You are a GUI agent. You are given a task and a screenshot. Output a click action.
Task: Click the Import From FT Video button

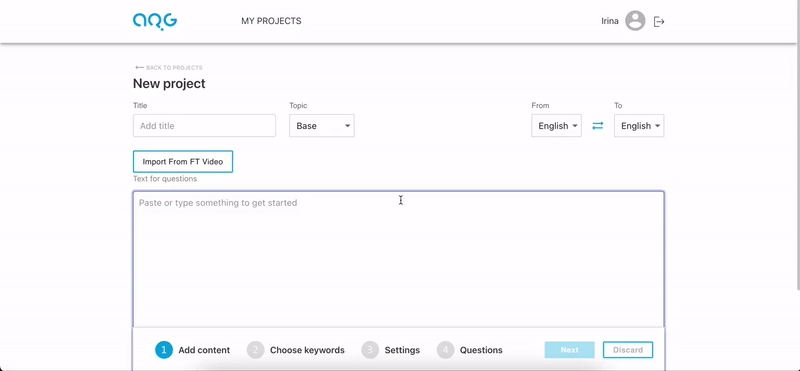point(183,161)
